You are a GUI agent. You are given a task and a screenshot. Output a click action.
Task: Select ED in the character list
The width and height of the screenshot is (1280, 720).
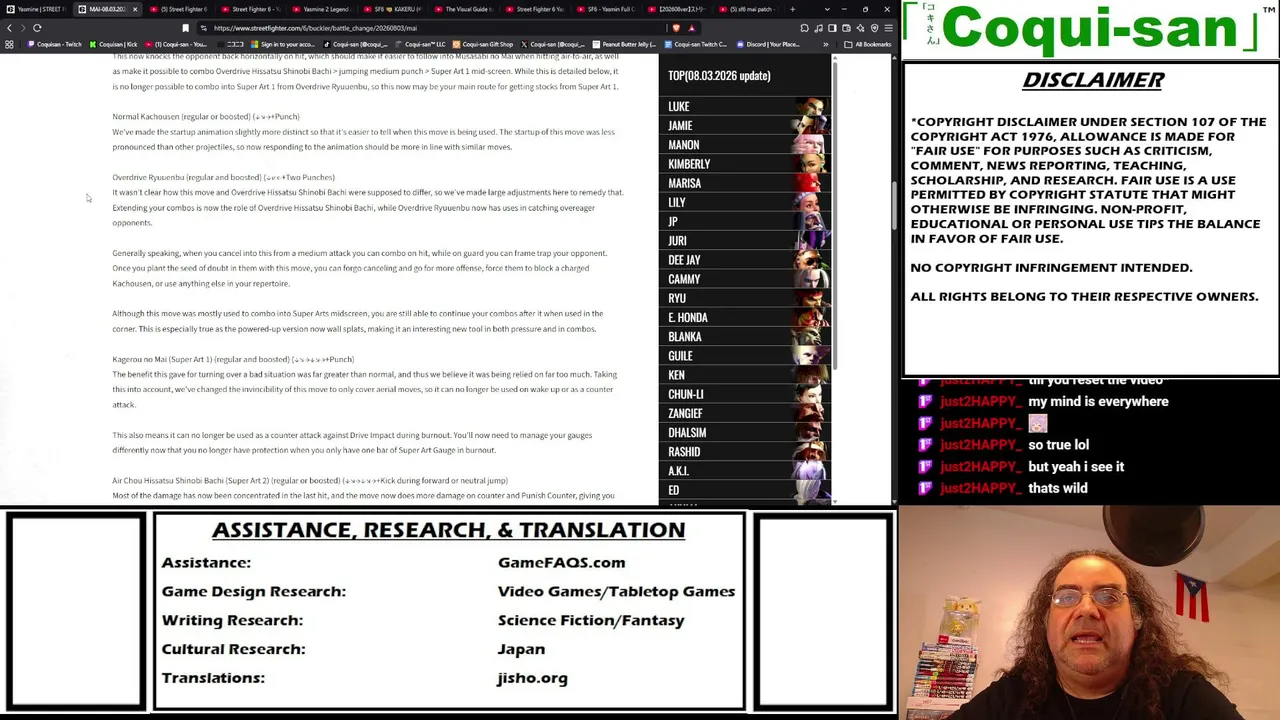(746, 490)
